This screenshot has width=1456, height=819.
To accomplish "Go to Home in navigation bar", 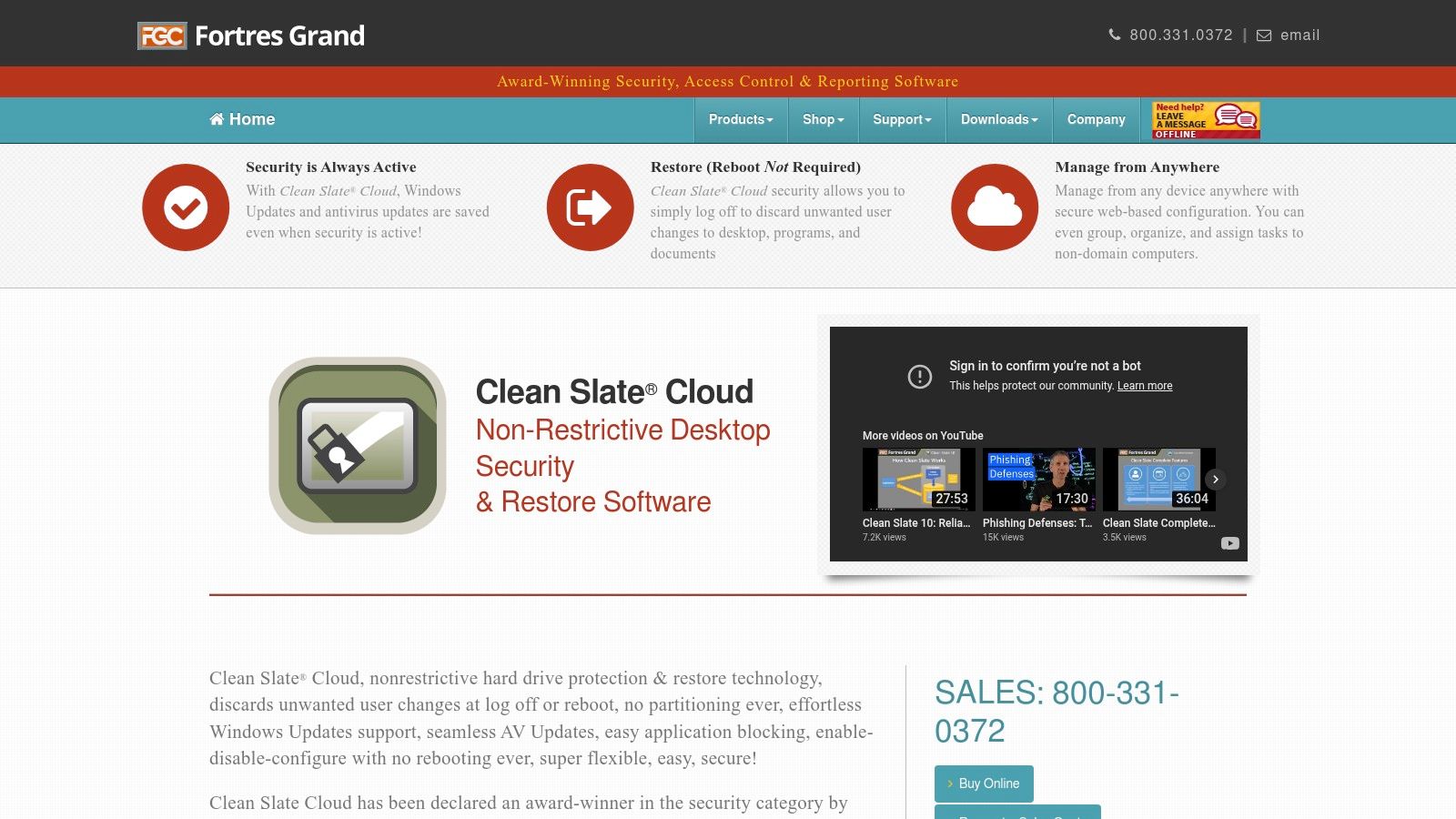I will click(x=242, y=119).
